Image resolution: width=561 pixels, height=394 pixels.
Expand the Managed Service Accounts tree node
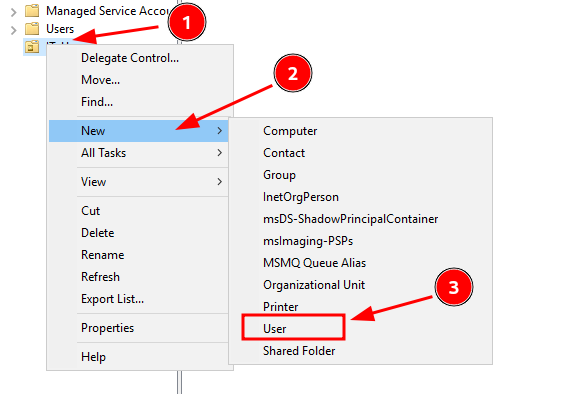click(x=13, y=12)
